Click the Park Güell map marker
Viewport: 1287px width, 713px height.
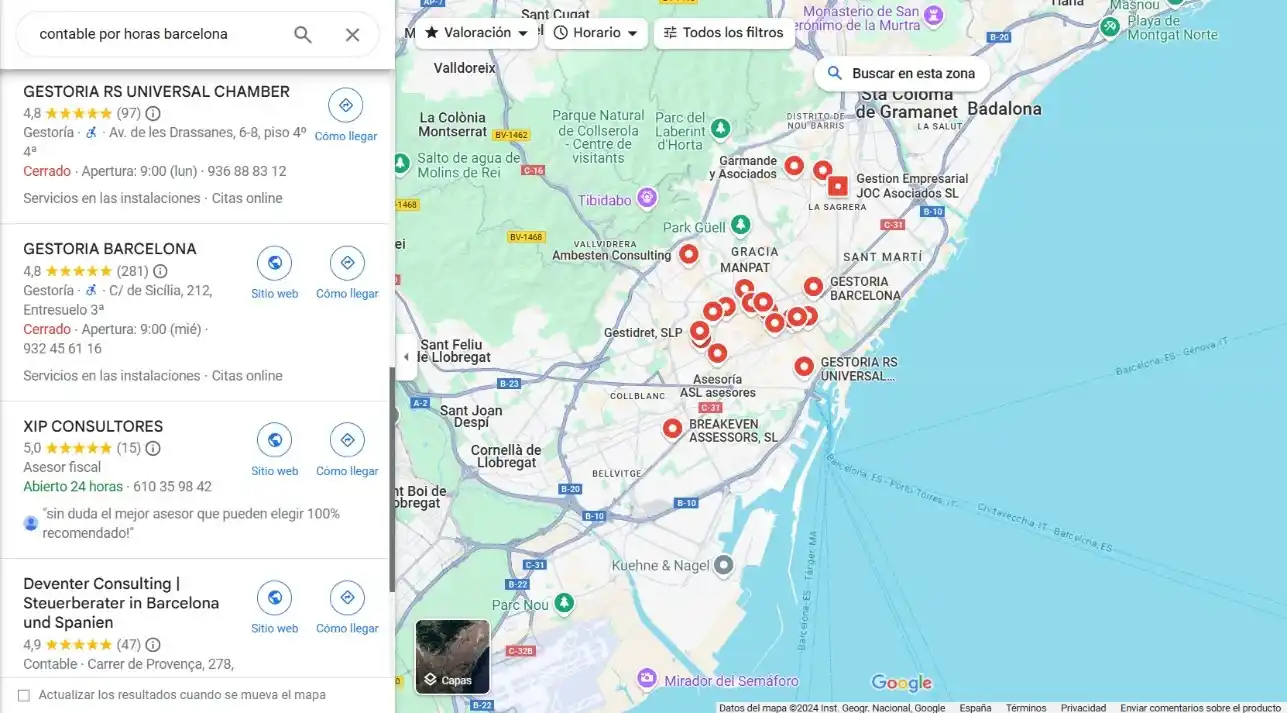[741, 225]
